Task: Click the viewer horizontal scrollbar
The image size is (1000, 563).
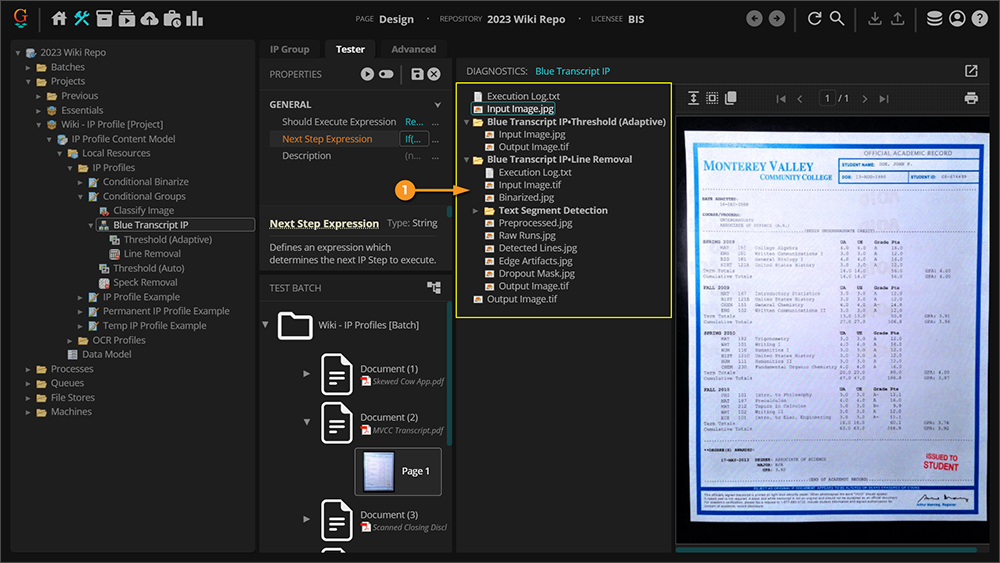Action: [826, 550]
